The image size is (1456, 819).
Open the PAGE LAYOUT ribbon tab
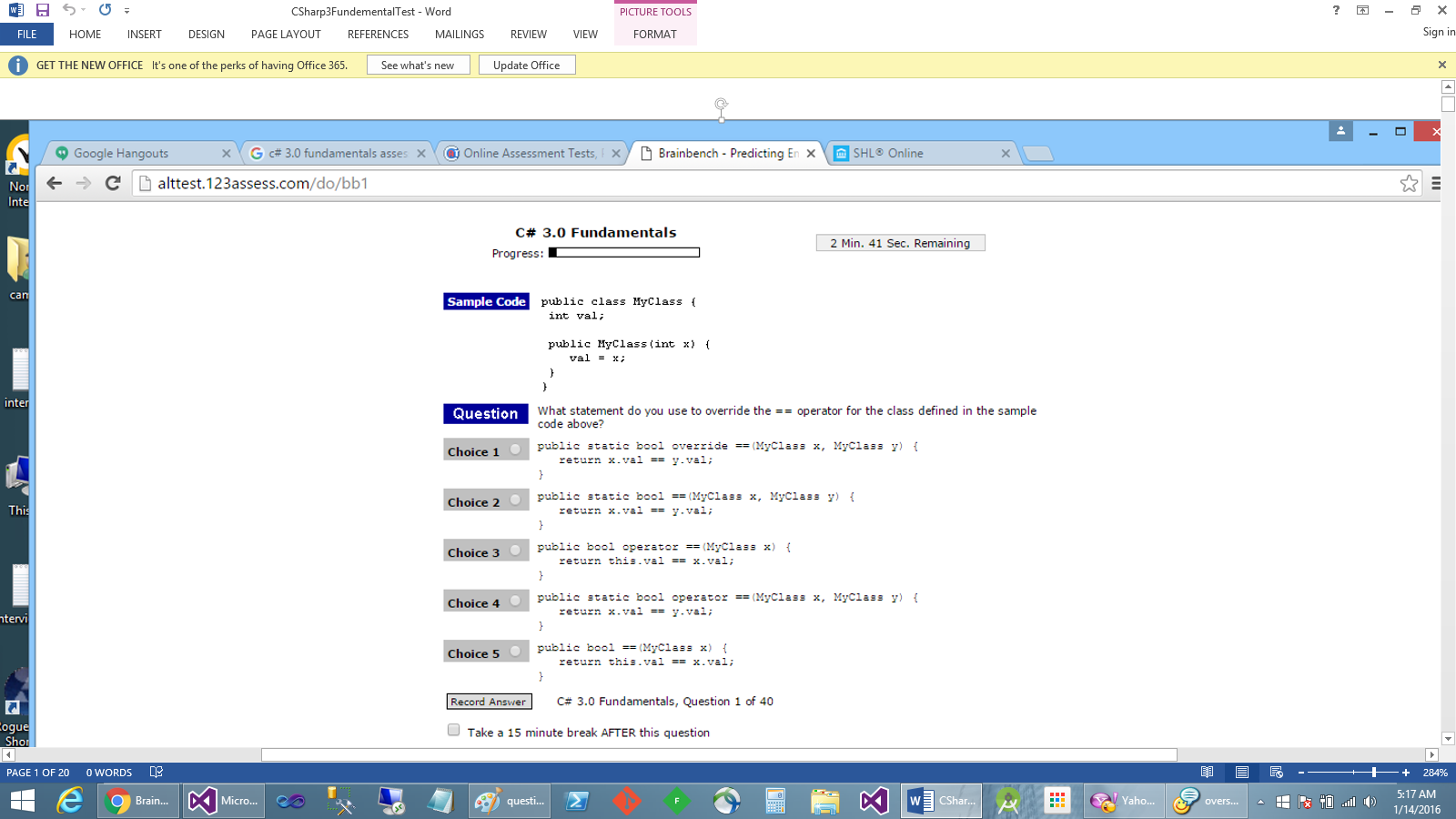(286, 35)
